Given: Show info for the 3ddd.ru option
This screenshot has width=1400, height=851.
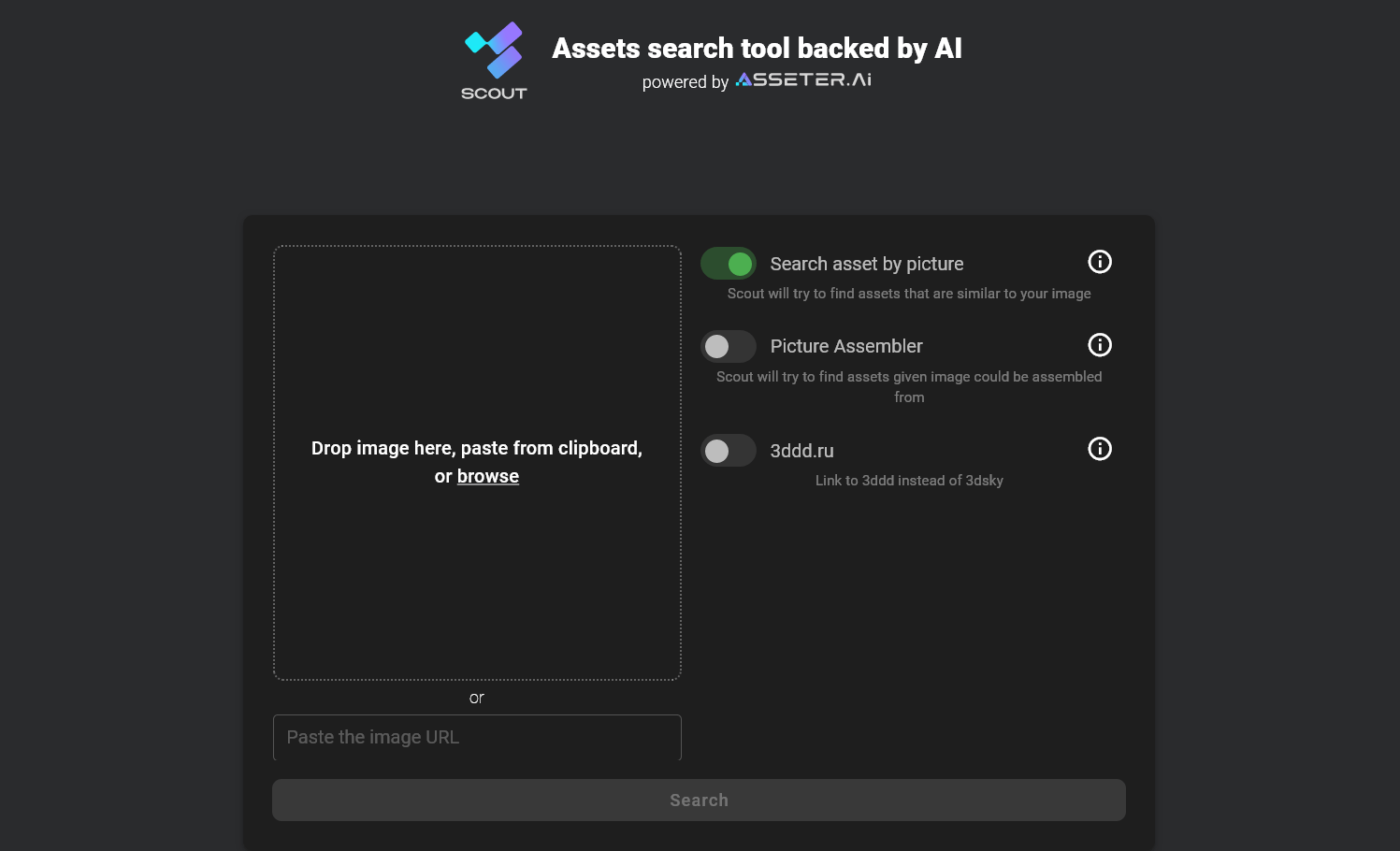Looking at the screenshot, I should click(x=1100, y=449).
